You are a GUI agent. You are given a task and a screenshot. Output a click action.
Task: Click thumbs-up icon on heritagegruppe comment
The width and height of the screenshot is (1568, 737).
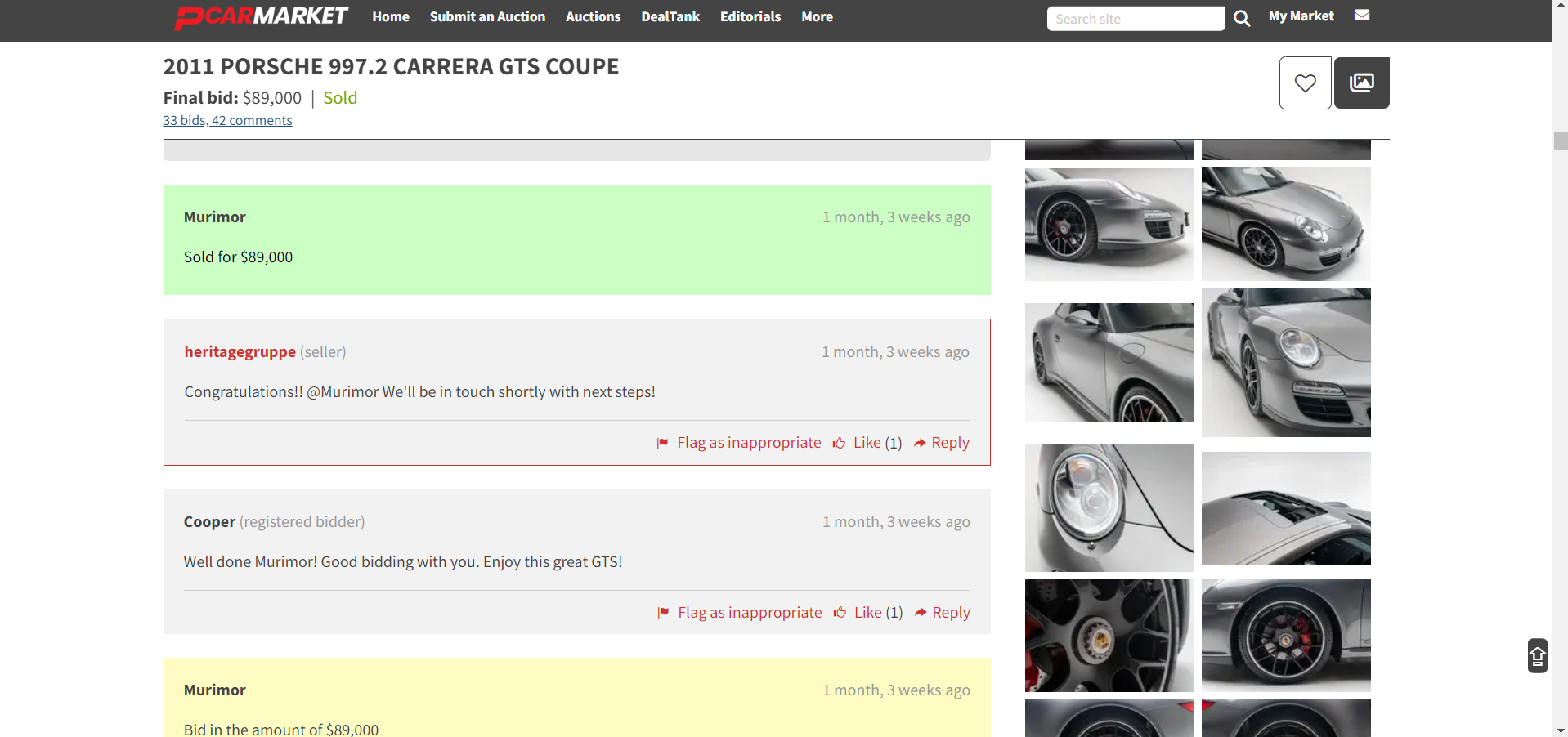(x=839, y=443)
